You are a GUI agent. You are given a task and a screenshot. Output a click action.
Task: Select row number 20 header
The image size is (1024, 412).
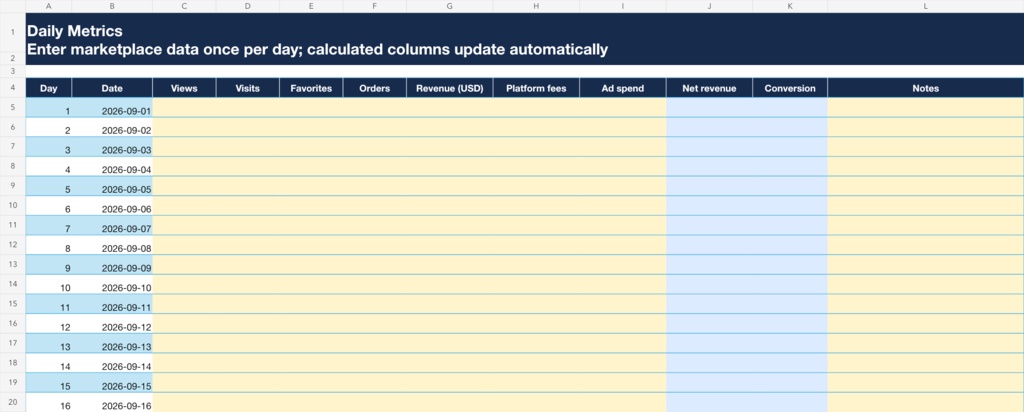tap(13, 402)
